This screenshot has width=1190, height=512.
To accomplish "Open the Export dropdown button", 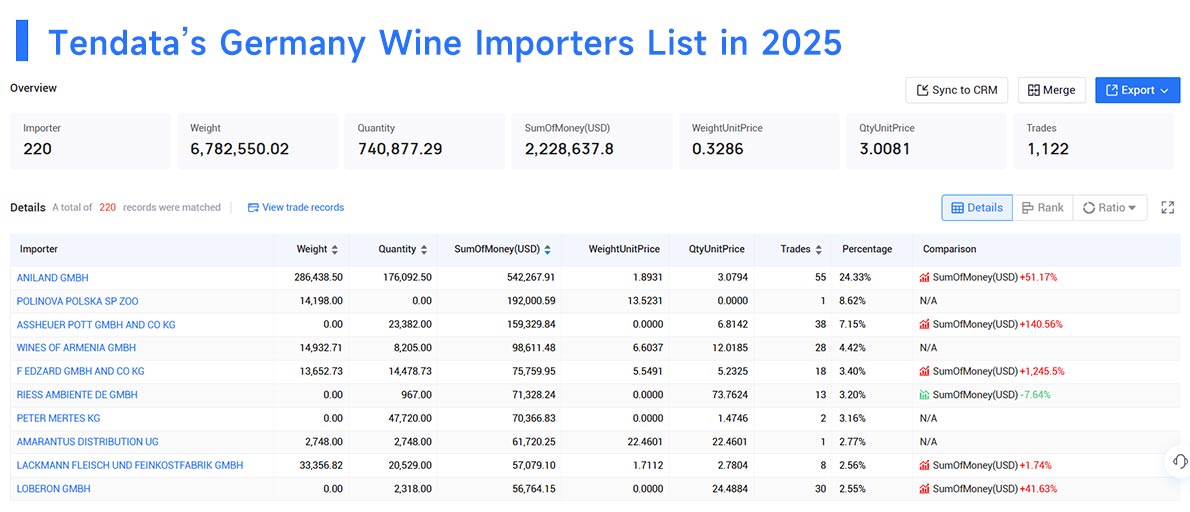I will pyautogui.click(x=1137, y=90).
